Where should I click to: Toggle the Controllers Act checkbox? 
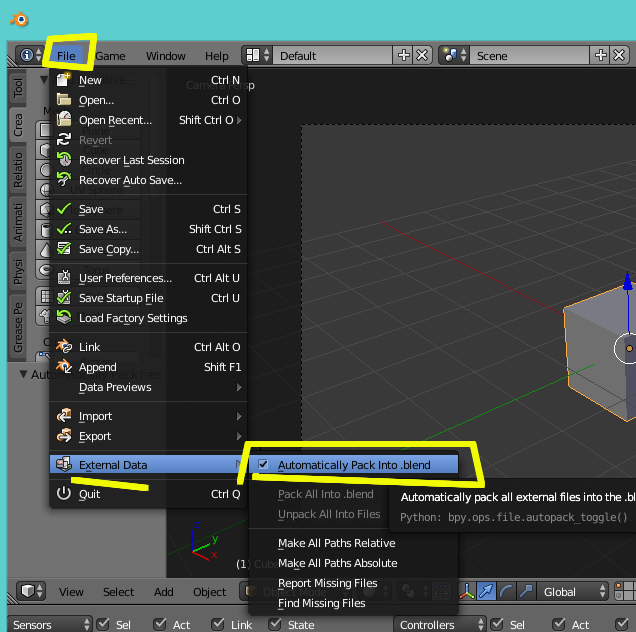[x=559, y=624]
